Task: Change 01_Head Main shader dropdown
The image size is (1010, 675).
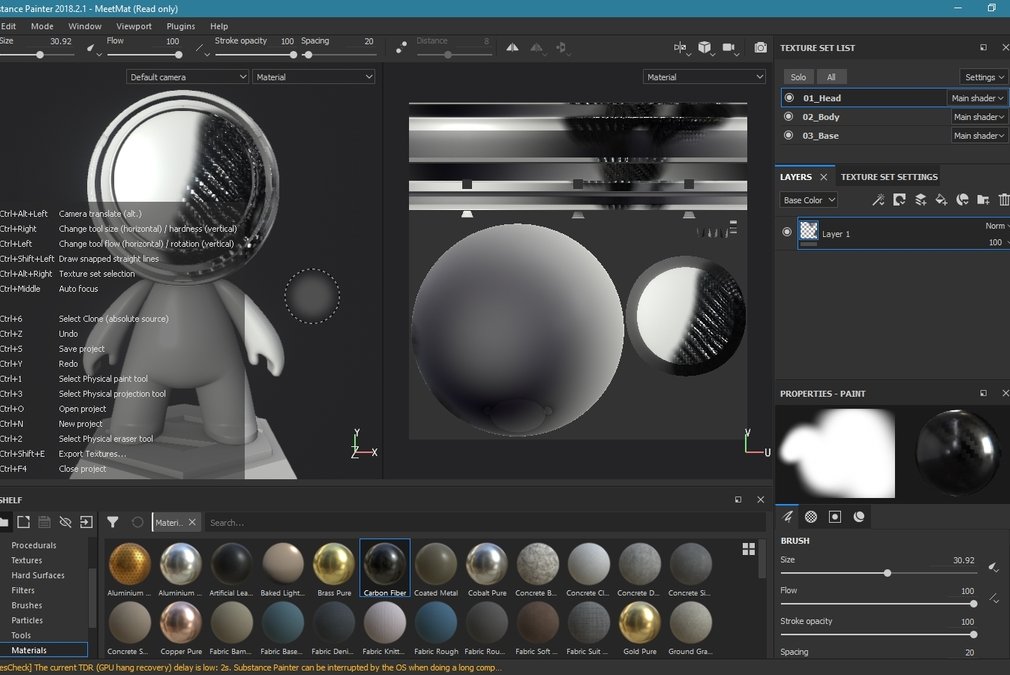Action: [x=977, y=98]
